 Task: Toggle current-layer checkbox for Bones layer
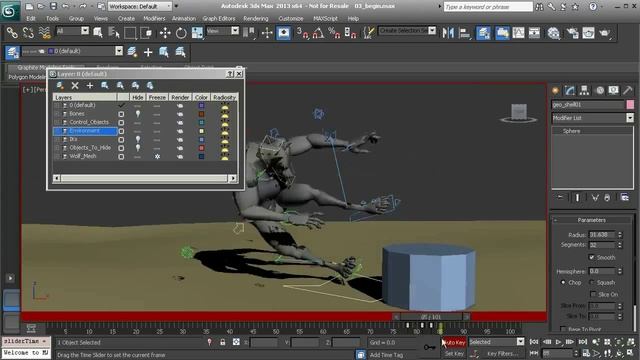point(121,114)
